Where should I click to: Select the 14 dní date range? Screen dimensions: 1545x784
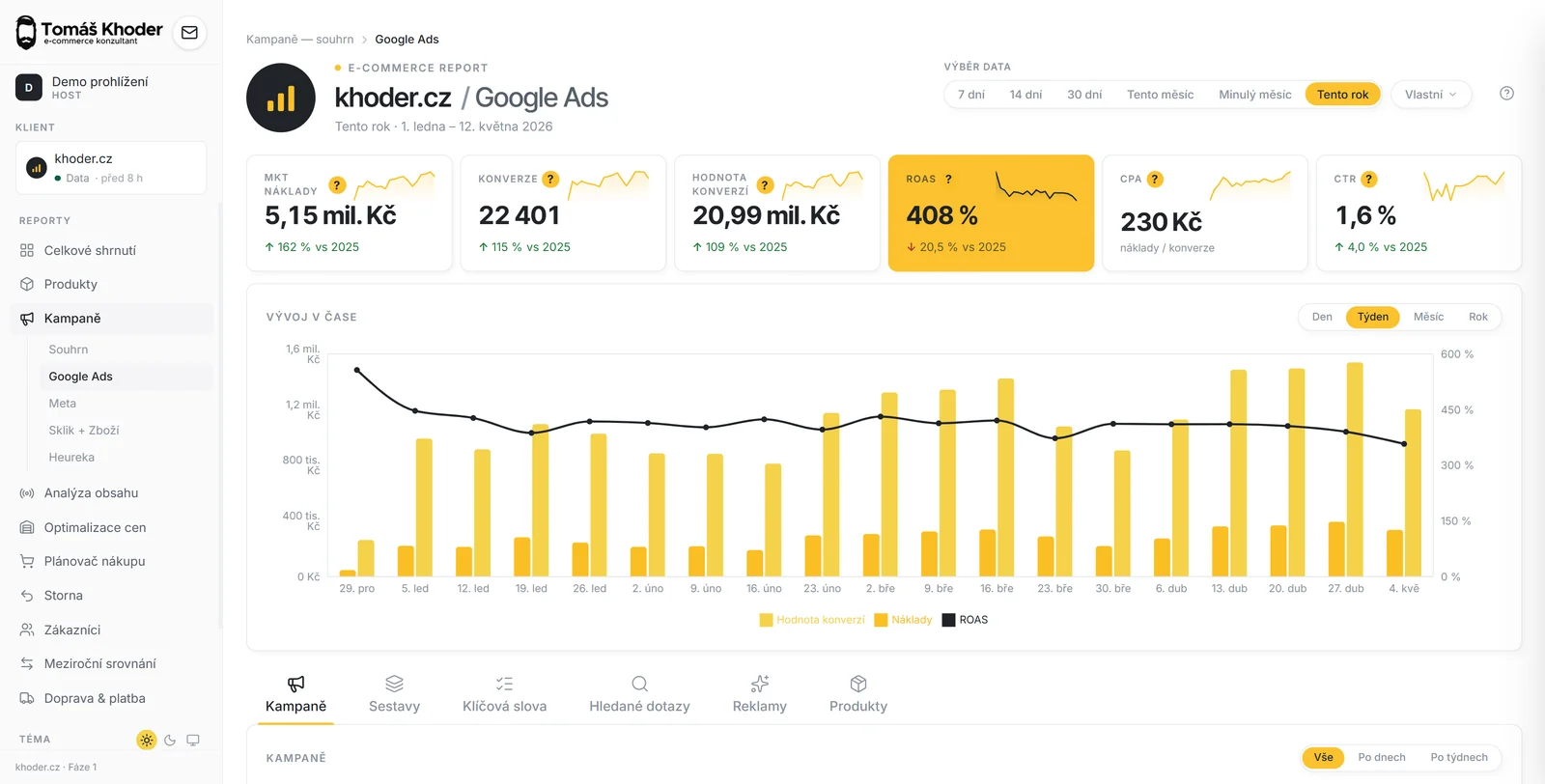point(1025,95)
